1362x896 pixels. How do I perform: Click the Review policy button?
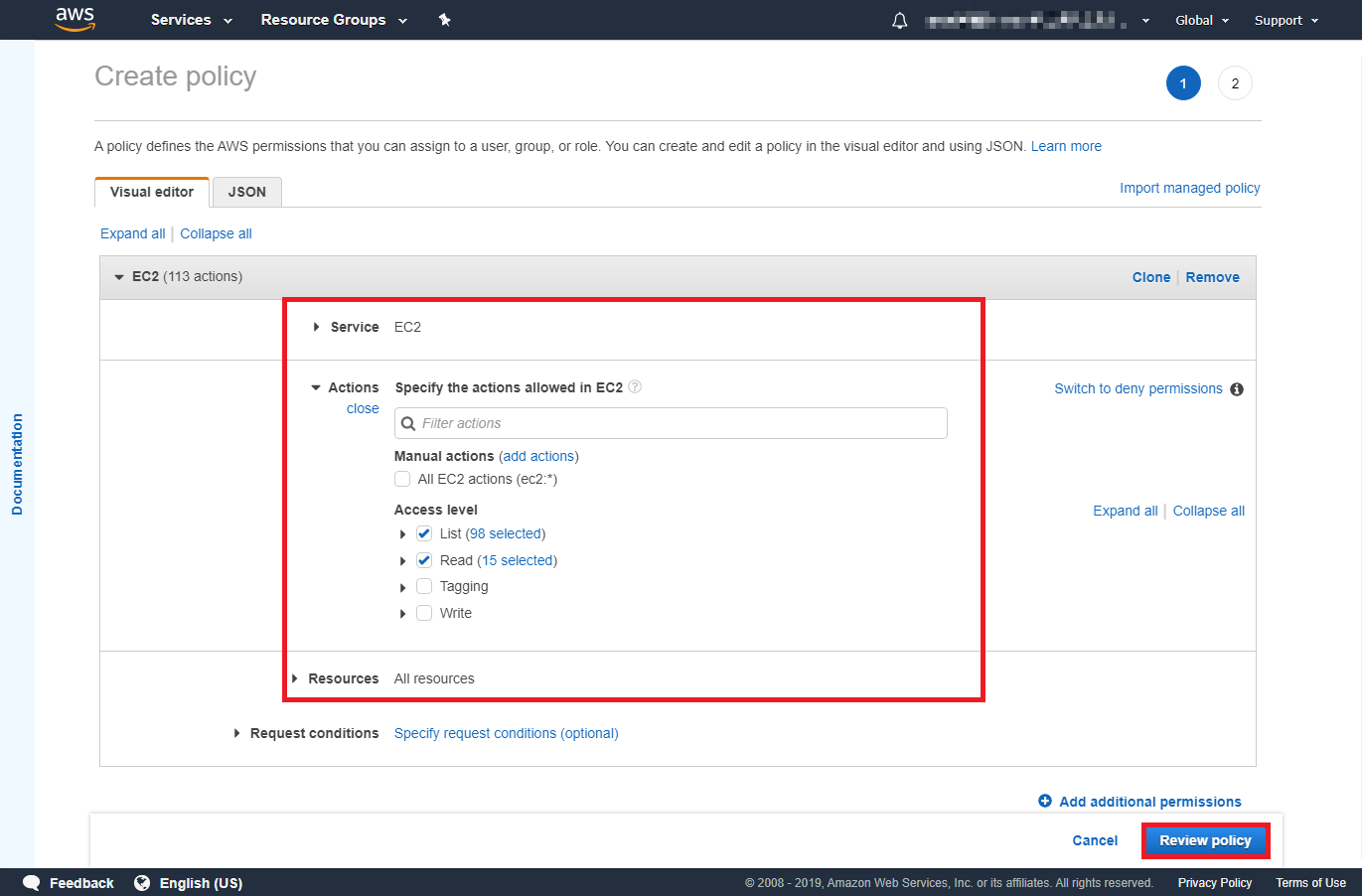1205,840
